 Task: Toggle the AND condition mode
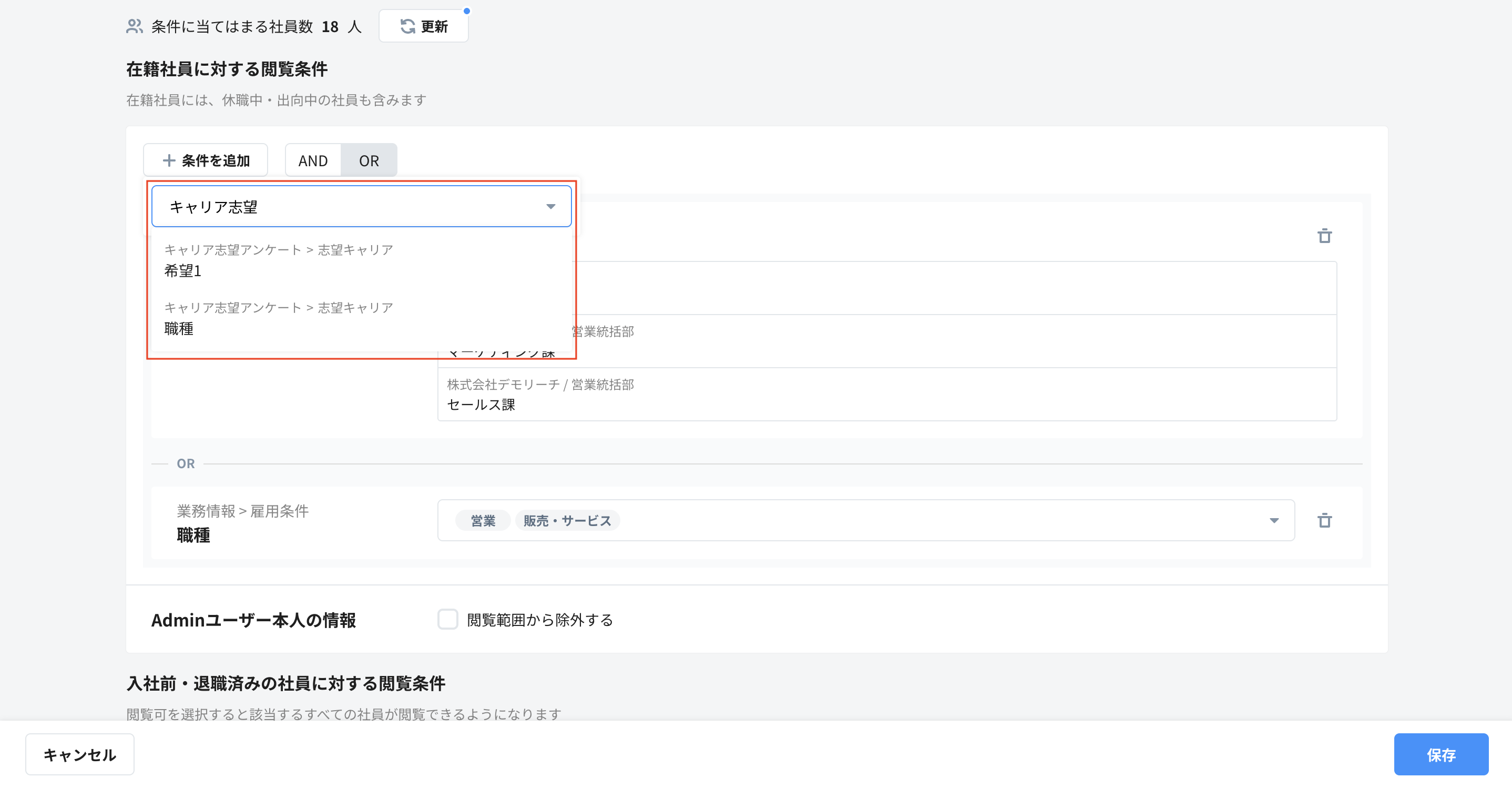click(x=313, y=160)
